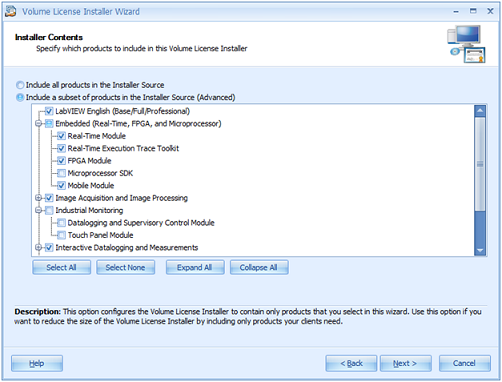Check the Industrial Monitoring checkbox
This screenshot has width=502, height=382.
pos(49,210)
